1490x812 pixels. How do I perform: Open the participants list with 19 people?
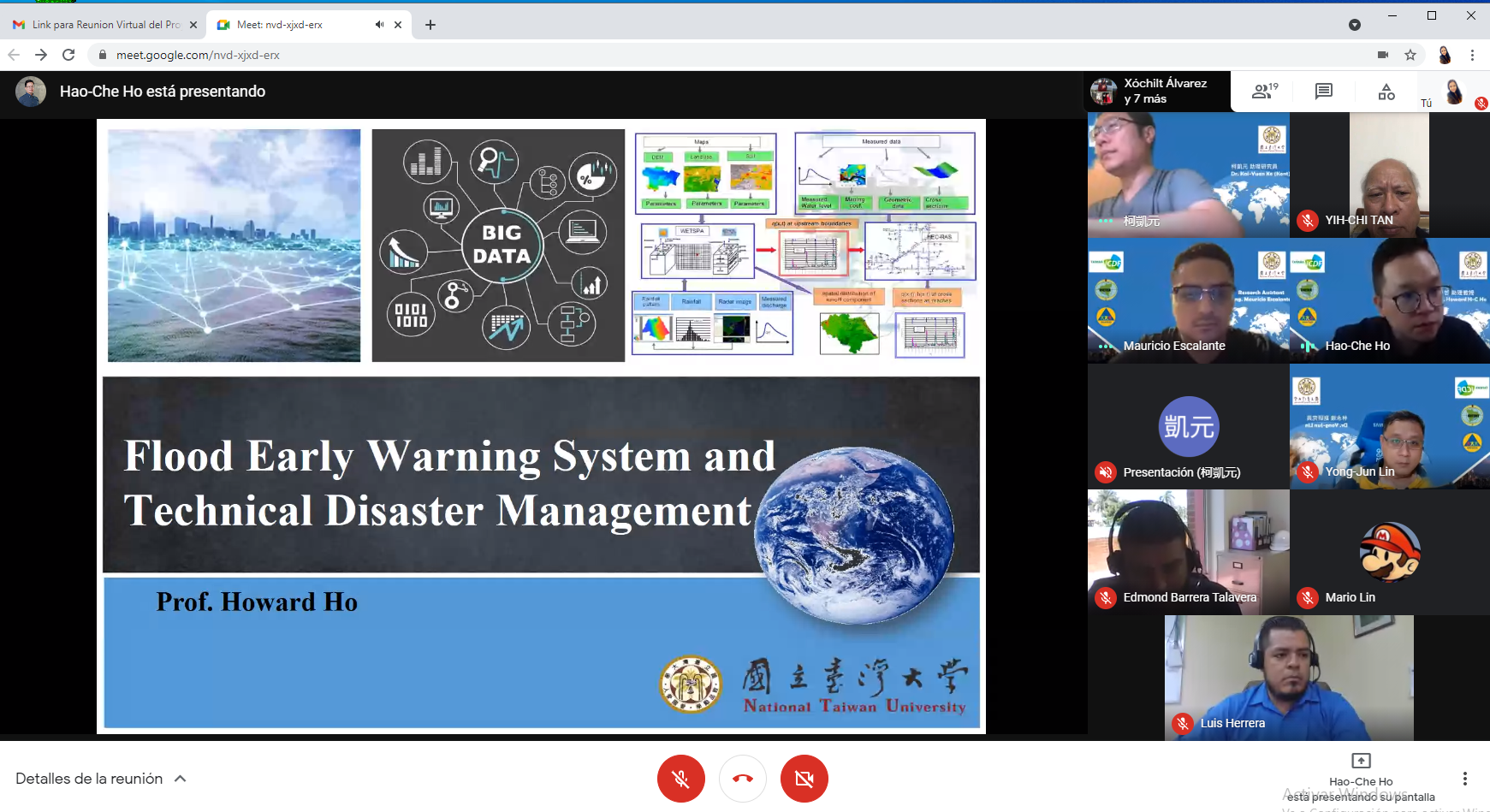(x=1265, y=91)
